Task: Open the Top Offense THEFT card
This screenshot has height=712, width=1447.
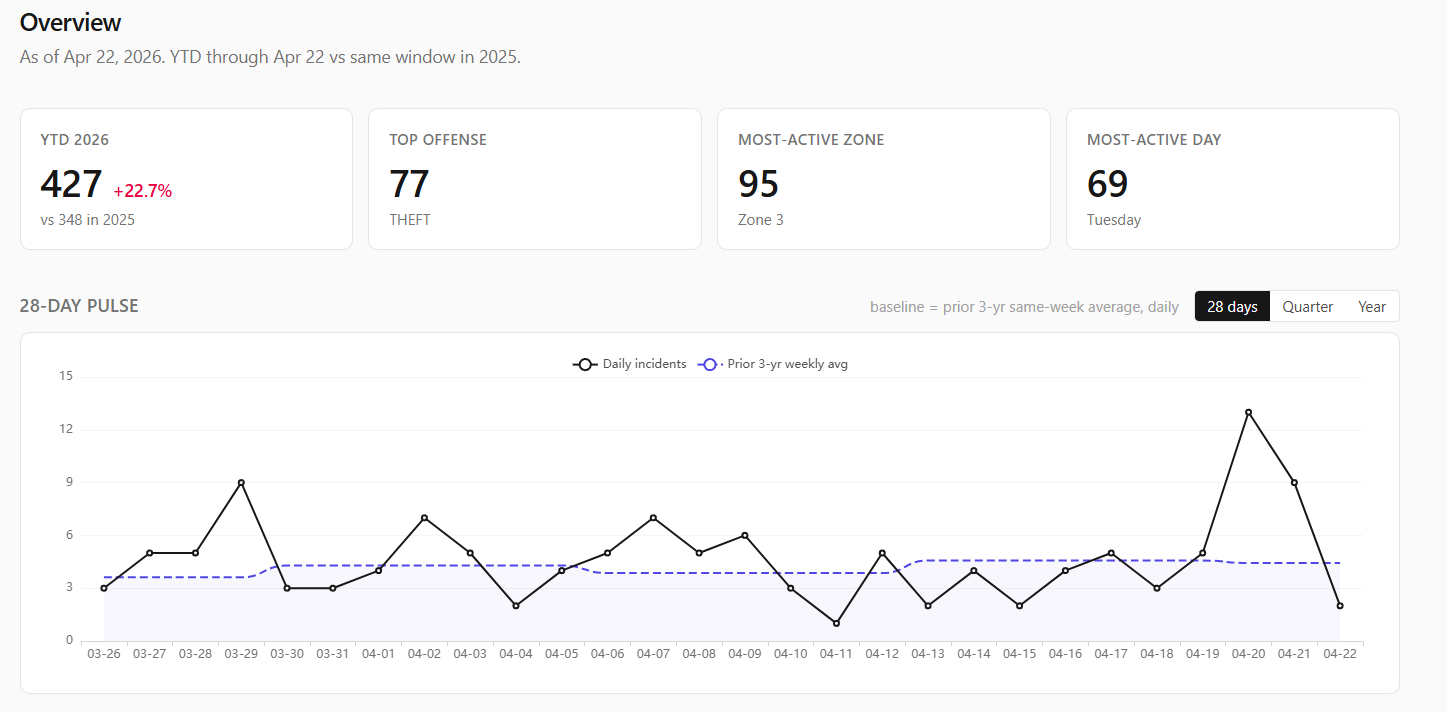Action: click(x=534, y=179)
